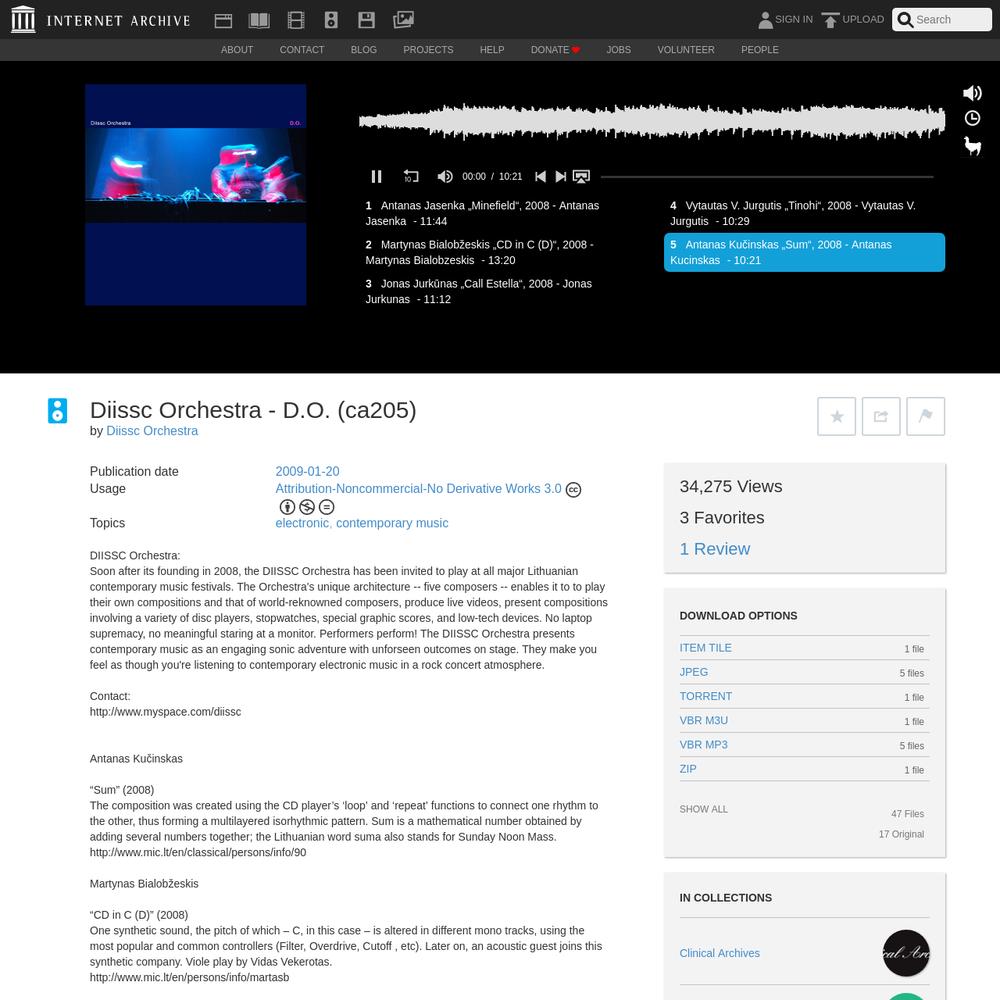Skip to next track

pyautogui.click(x=561, y=177)
